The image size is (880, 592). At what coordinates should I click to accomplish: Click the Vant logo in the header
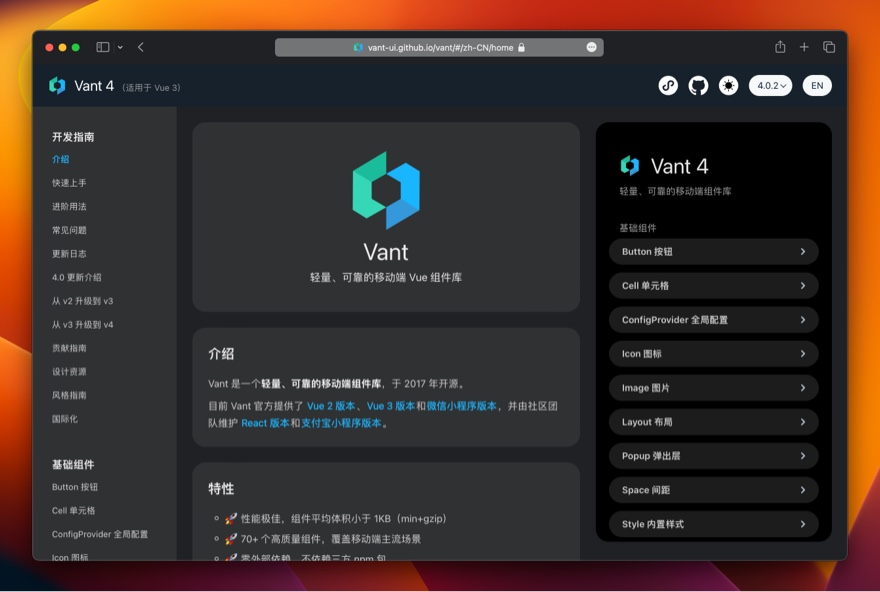tap(57, 86)
